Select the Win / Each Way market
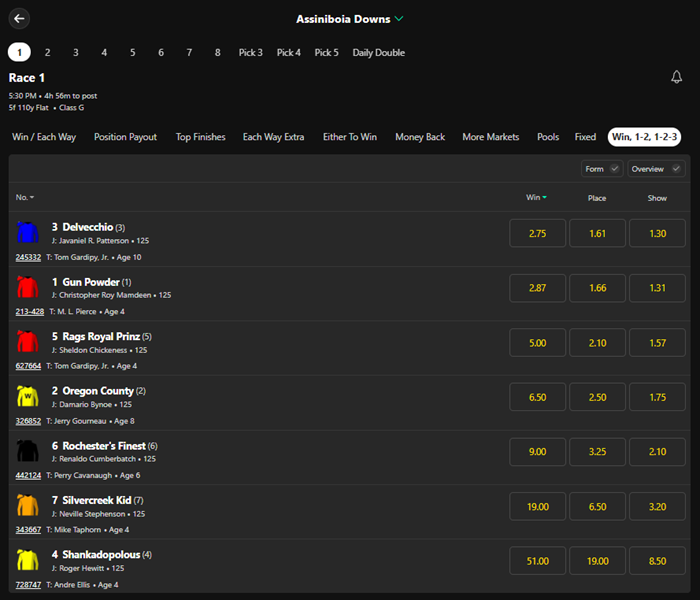Viewport: 700px width, 600px height. 44,137
